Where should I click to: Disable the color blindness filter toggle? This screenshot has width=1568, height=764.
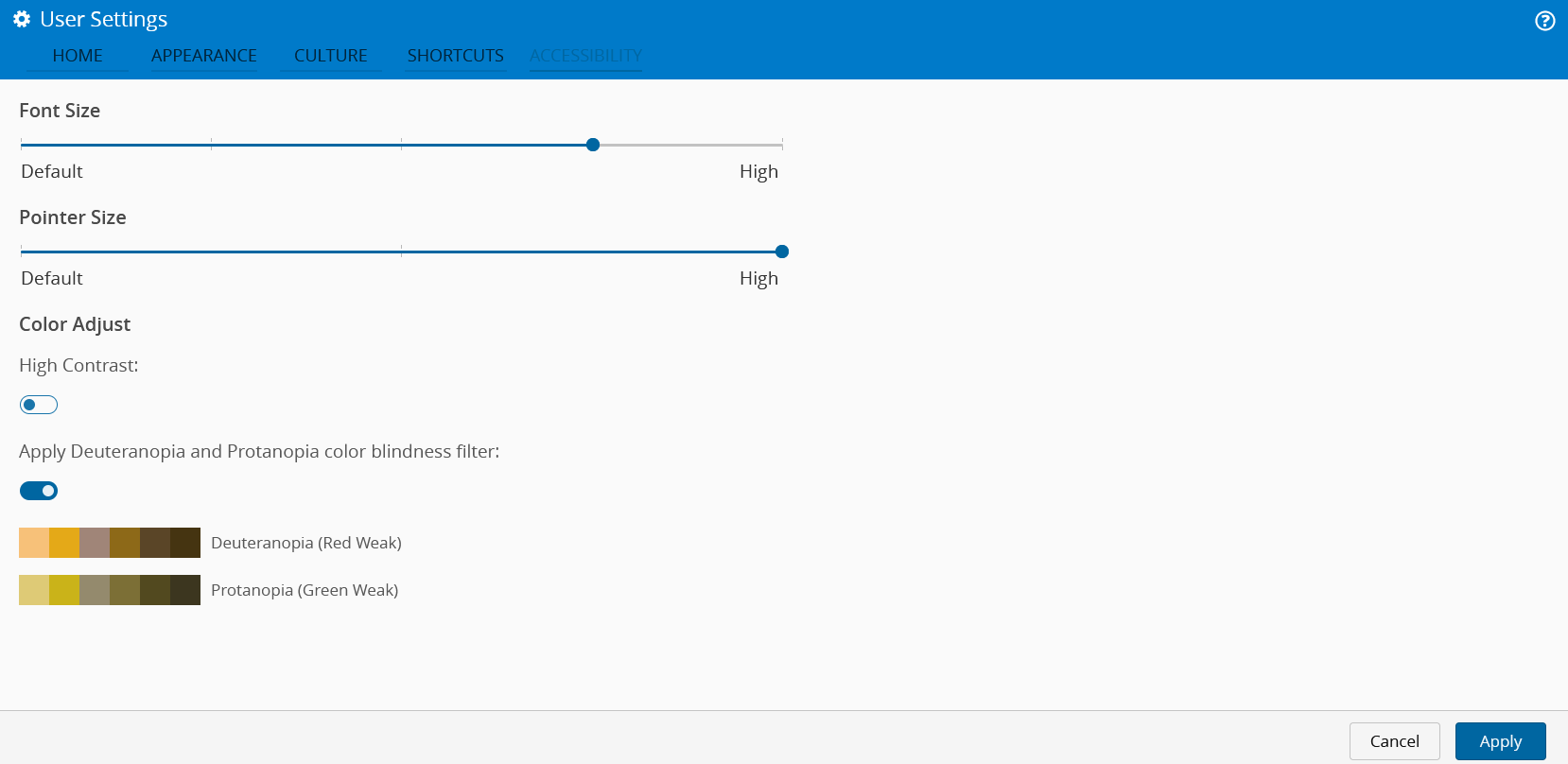[x=39, y=491]
